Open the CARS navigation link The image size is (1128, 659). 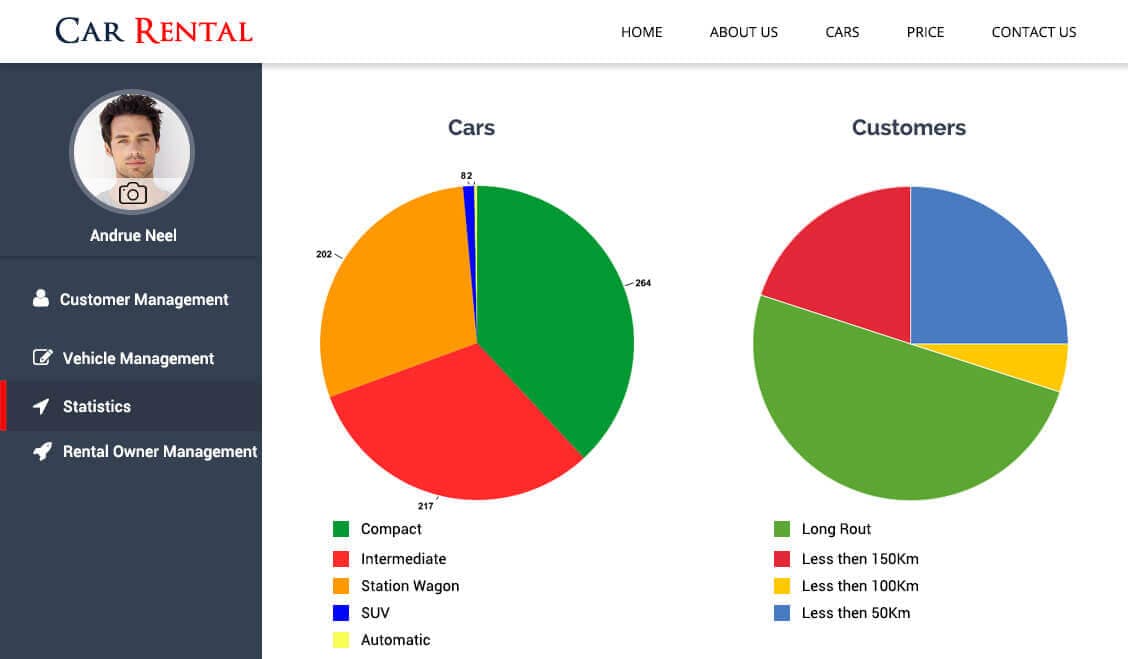click(x=842, y=32)
